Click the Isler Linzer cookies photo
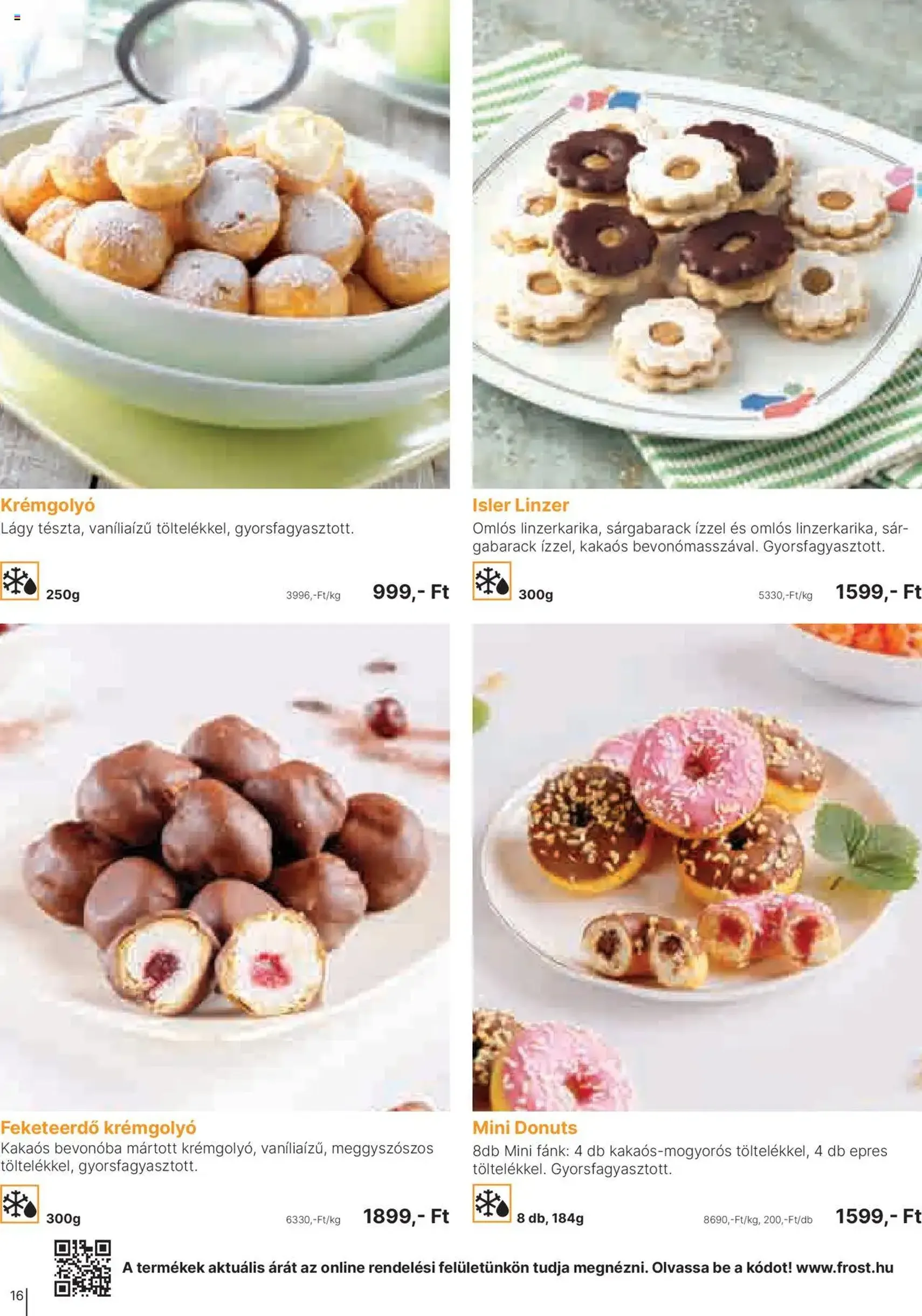The width and height of the screenshot is (922, 1316). pyautogui.click(x=697, y=244)
